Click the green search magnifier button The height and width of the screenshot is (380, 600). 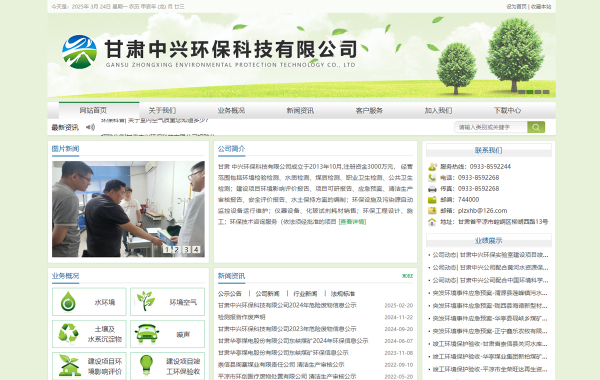(536, 127)
